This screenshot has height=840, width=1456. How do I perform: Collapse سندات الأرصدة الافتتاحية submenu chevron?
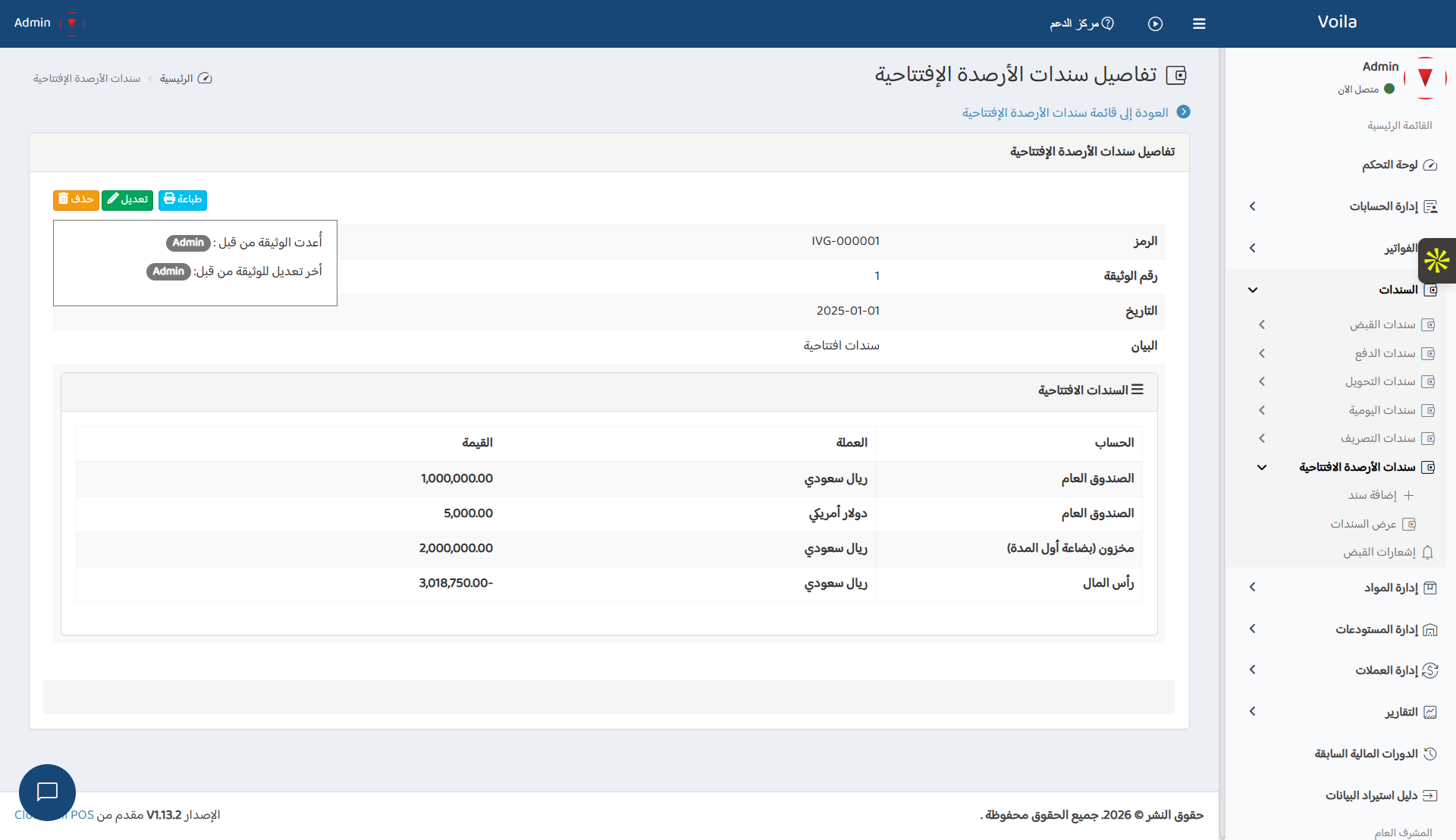coord(1262,467)
